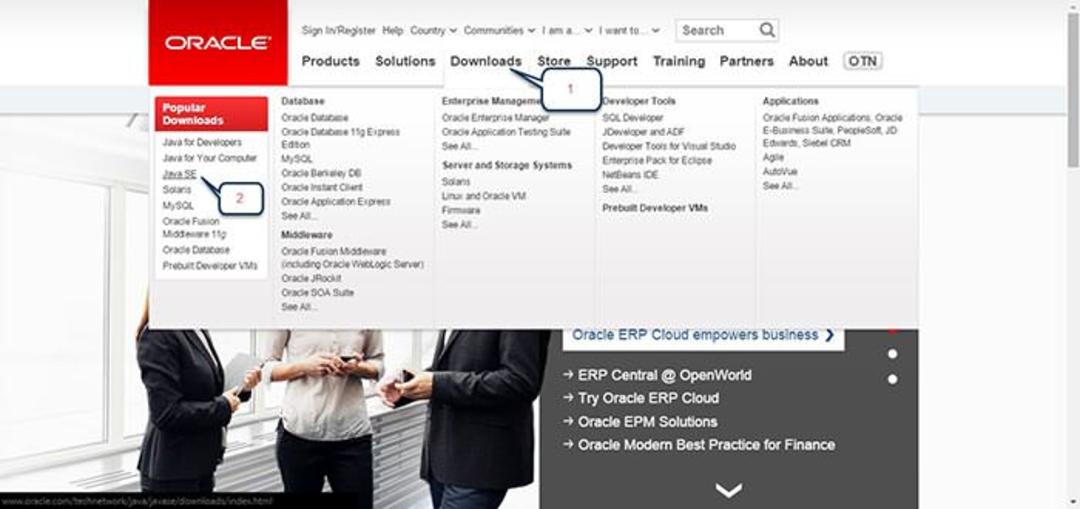Screen dimensions: 1080x509
Task: Click the search magnifier icon
Action: pos(767,30)
